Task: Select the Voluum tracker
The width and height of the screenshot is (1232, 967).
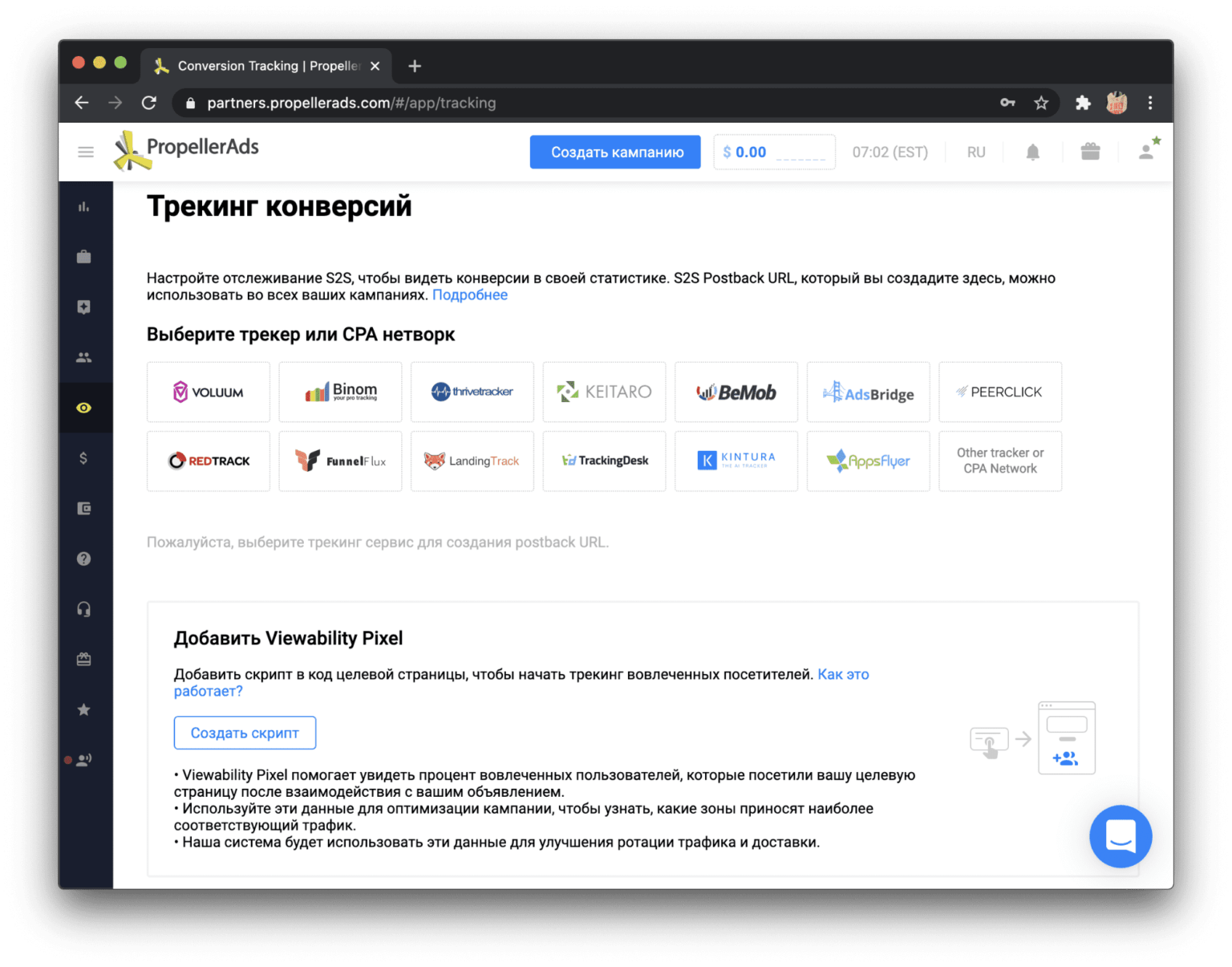Action: coord(209,392)
